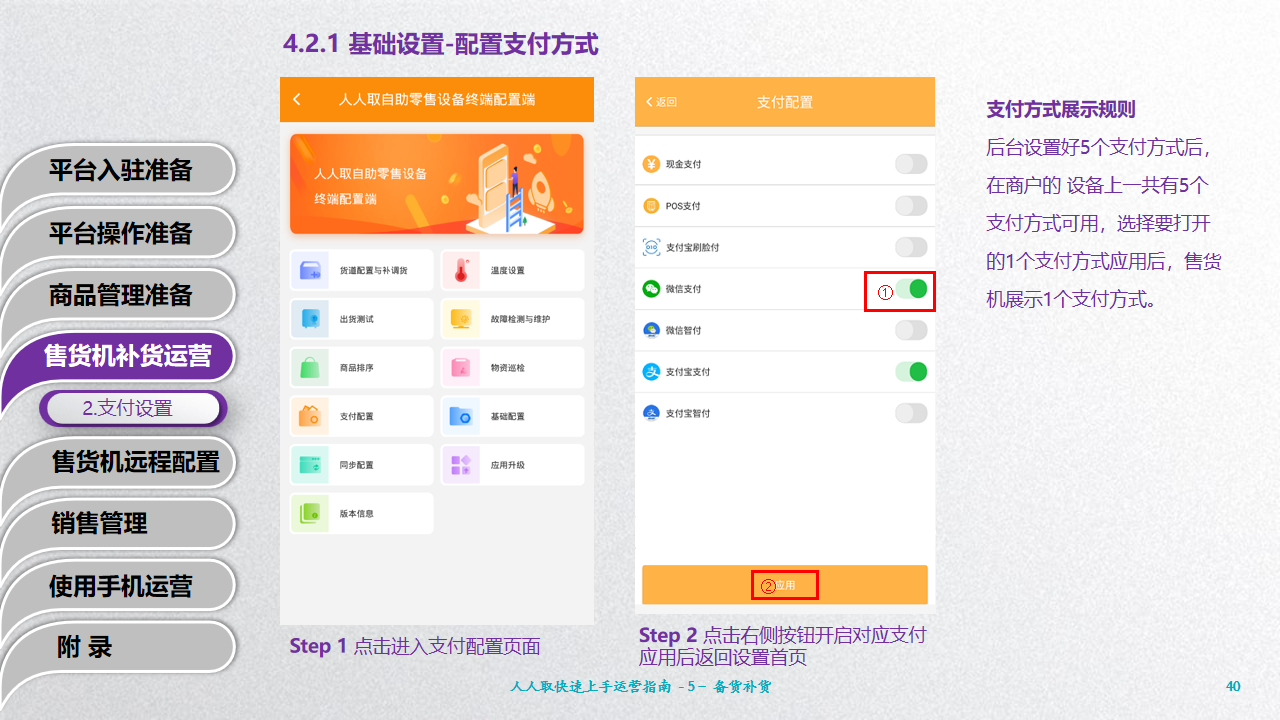Screen dimensions: 1280x720
Task: Click 支付宝支付 Alipay logo icon
Action: click(651, 372)
